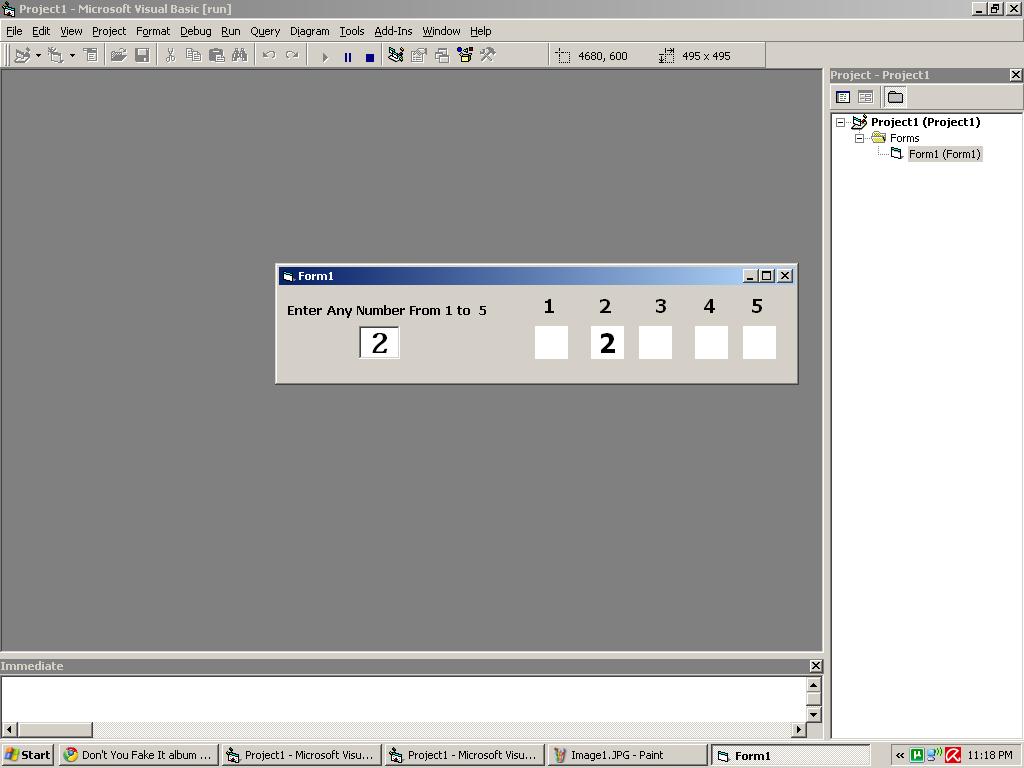The width and height of the screenshot is (1024, 768).
Task: Open the Edit menu
Action: click(x=41, y=31)
